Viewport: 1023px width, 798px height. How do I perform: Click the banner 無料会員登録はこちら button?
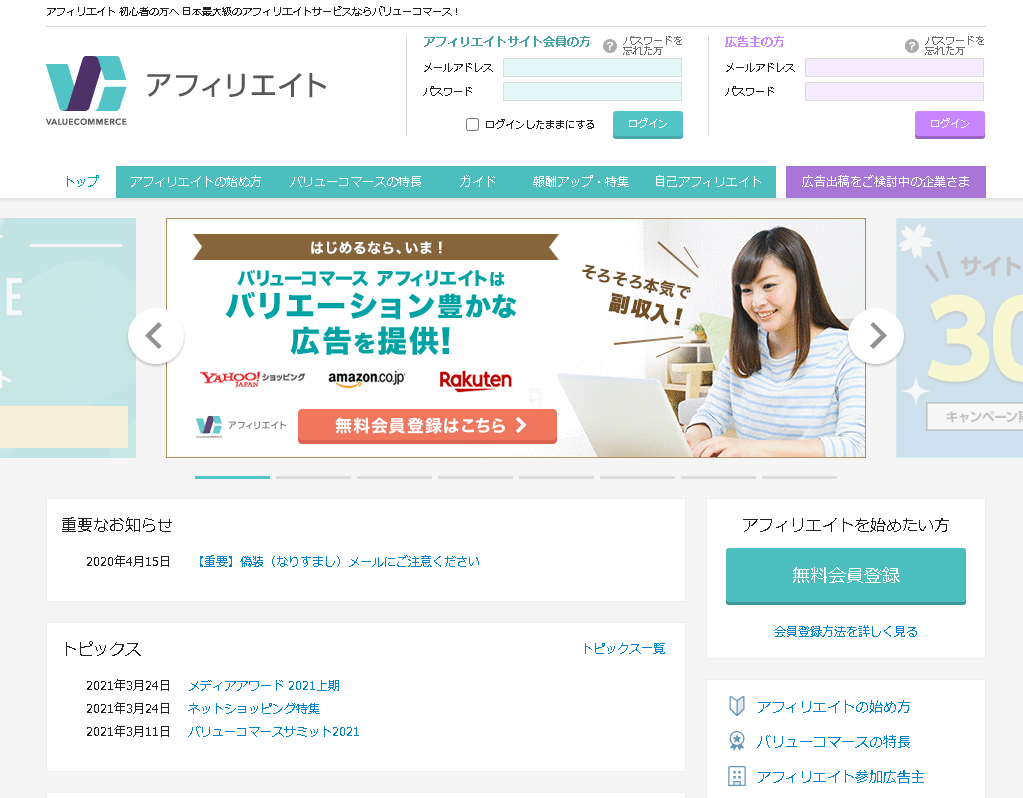427,426
